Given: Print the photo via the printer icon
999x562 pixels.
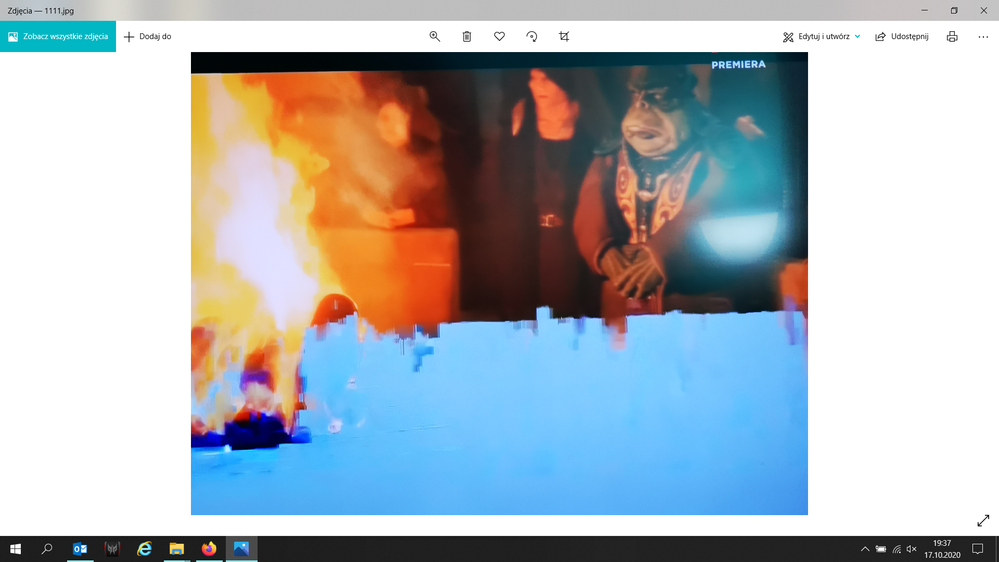Looking at the screenshot, I should pyautogui.click(x=952, y=36).
